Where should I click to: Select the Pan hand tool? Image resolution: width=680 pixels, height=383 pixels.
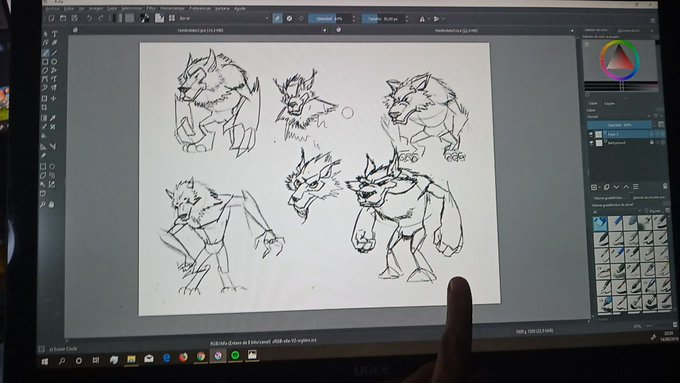(x=52, y=204)
